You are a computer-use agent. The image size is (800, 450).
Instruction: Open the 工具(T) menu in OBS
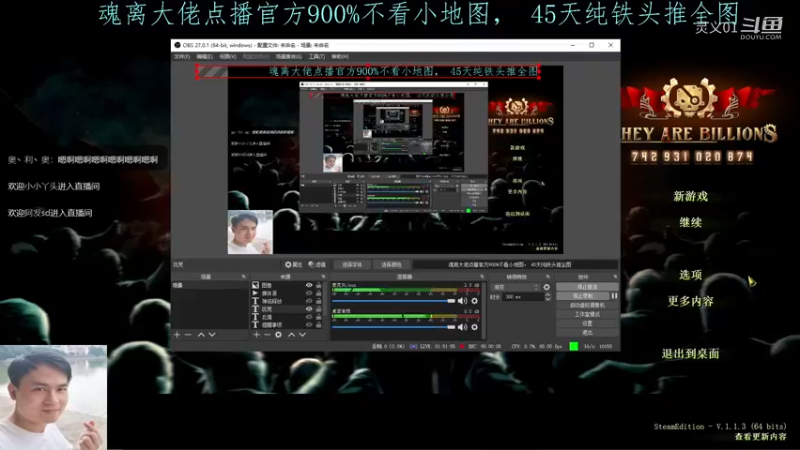(x=317, y=57)
